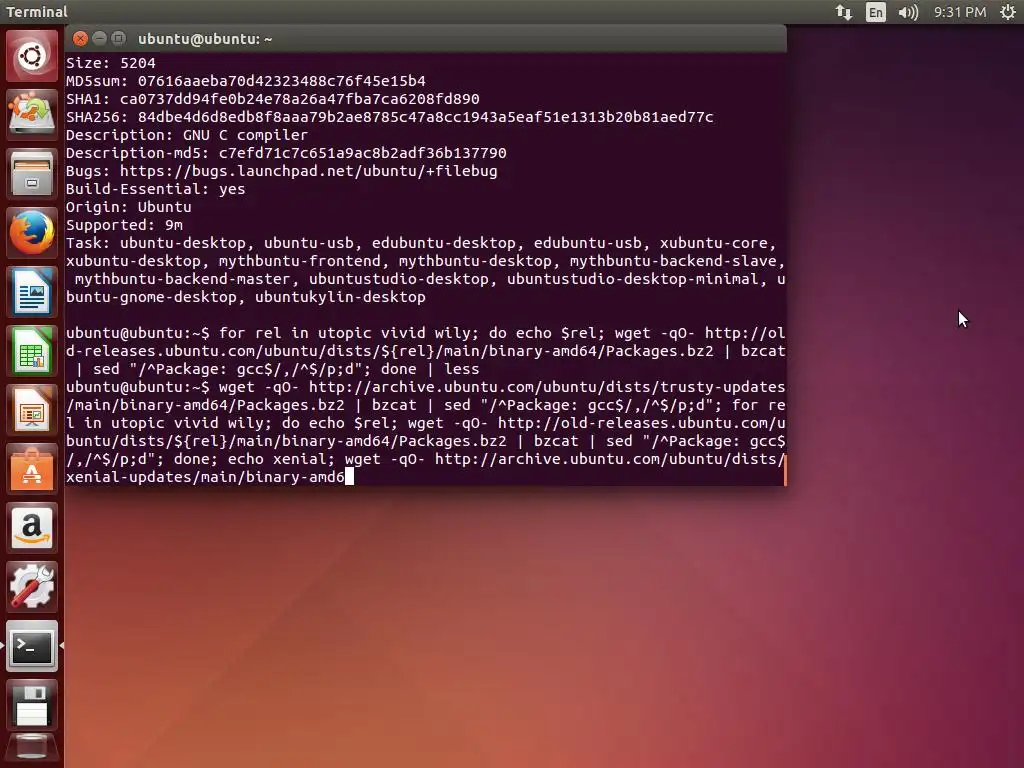Launch Firefox web browser
This screenshot has height=768, width=1024.
point(31,232)
